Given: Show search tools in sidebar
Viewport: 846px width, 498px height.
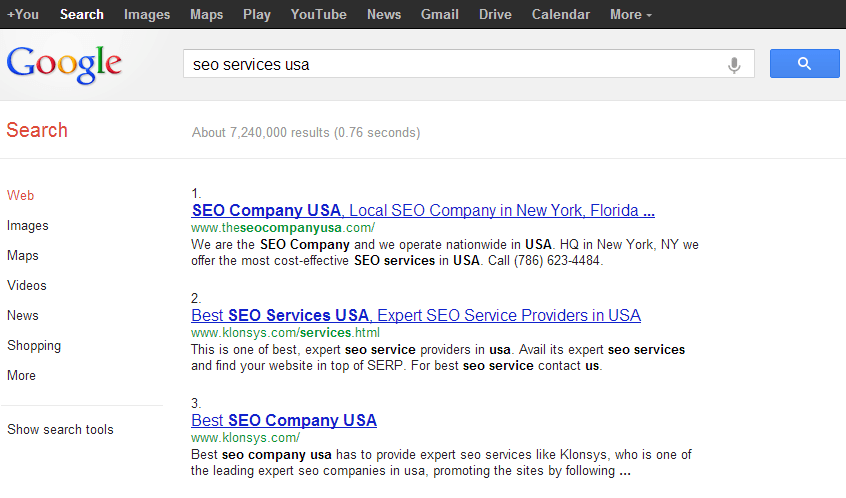Looking at the screenshot, I should click(60, 429).
